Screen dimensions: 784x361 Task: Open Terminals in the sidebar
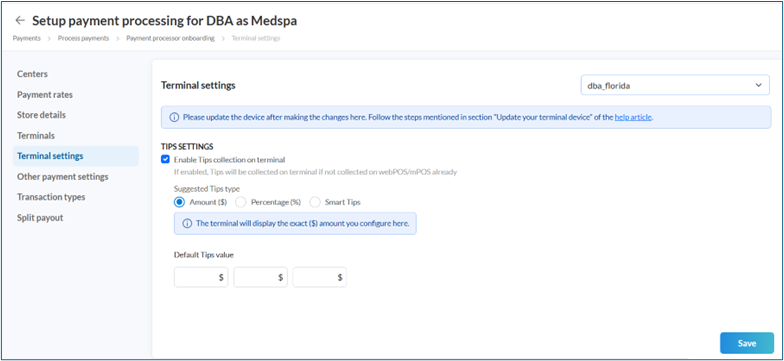point(36,136)
